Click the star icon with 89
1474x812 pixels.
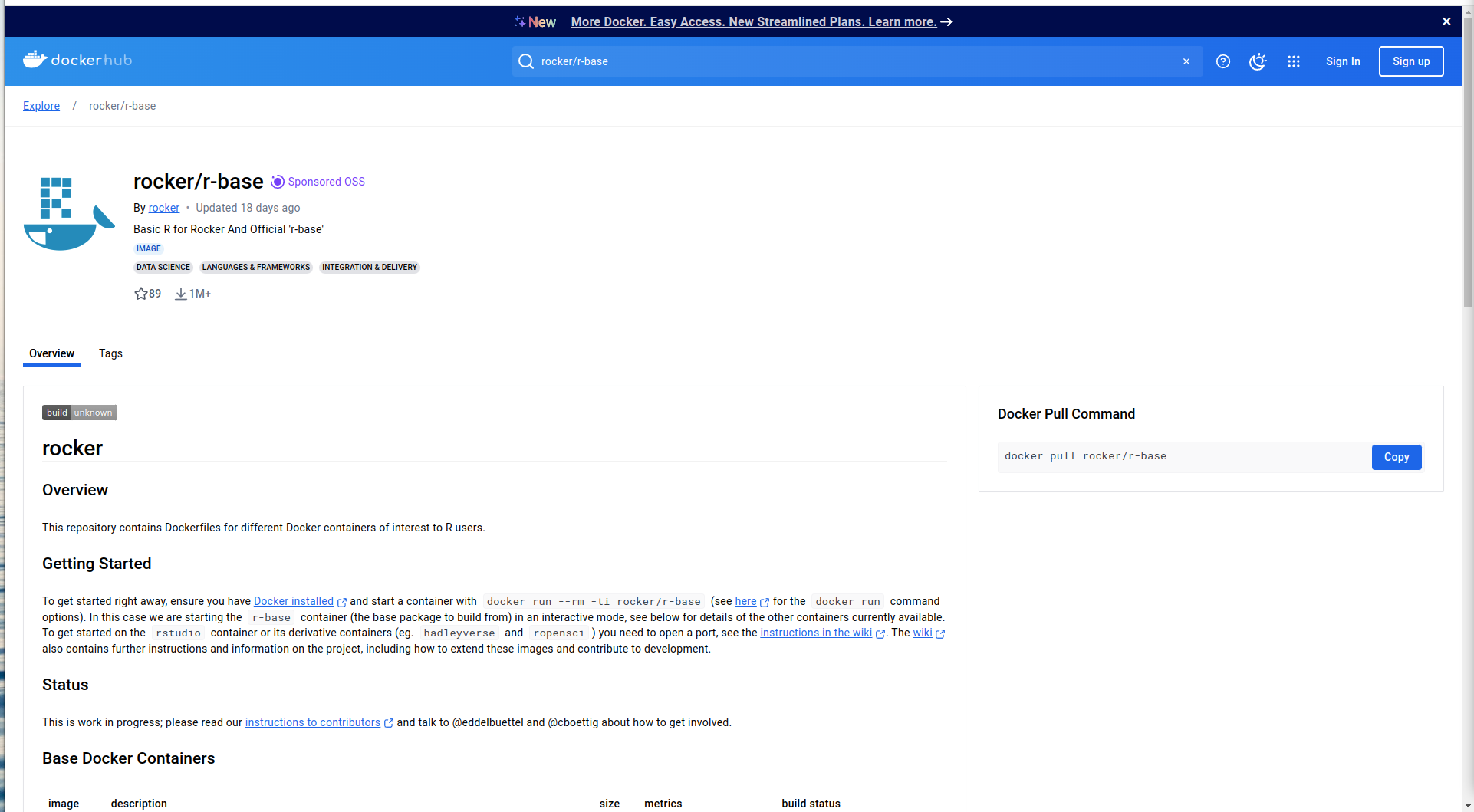click(x=141, y=294)
